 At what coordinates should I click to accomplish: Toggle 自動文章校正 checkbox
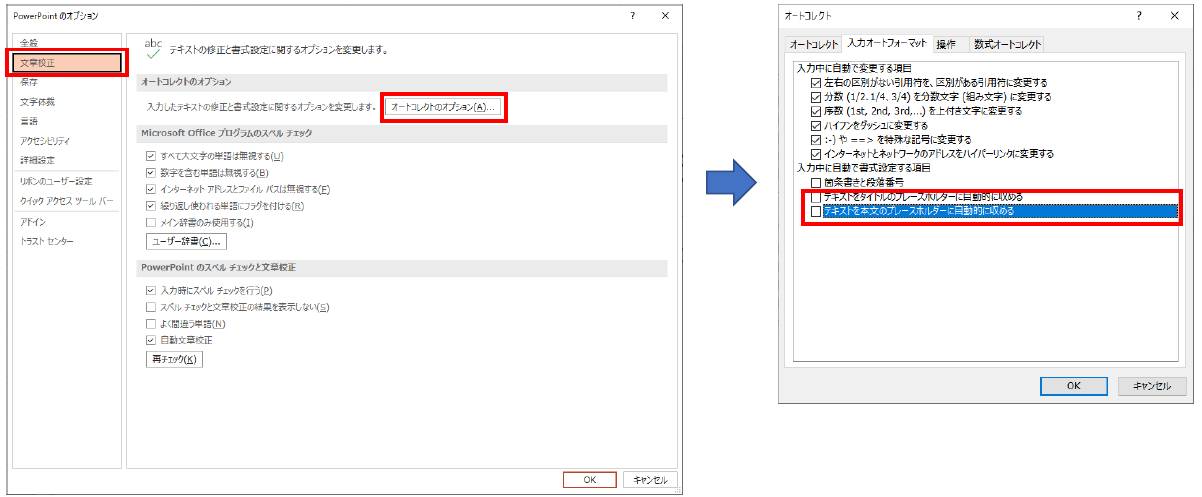[x=151, y=340]
